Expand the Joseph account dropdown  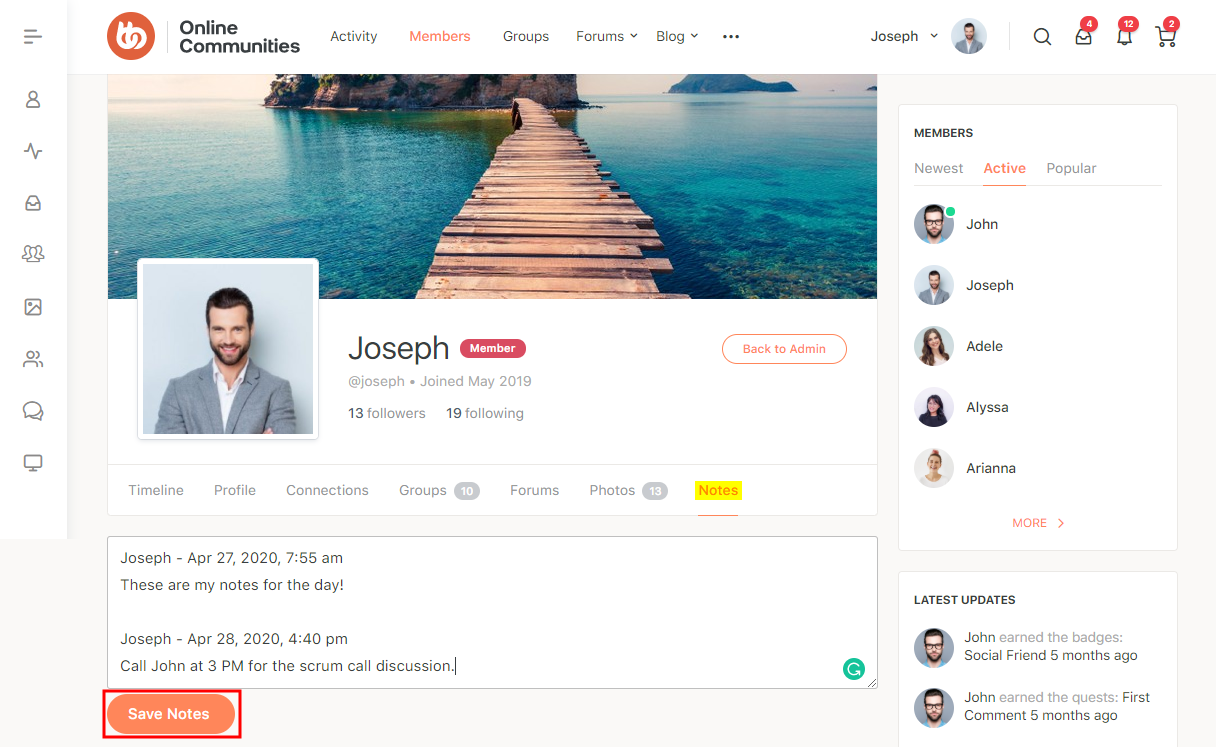(x=902, y=36)
